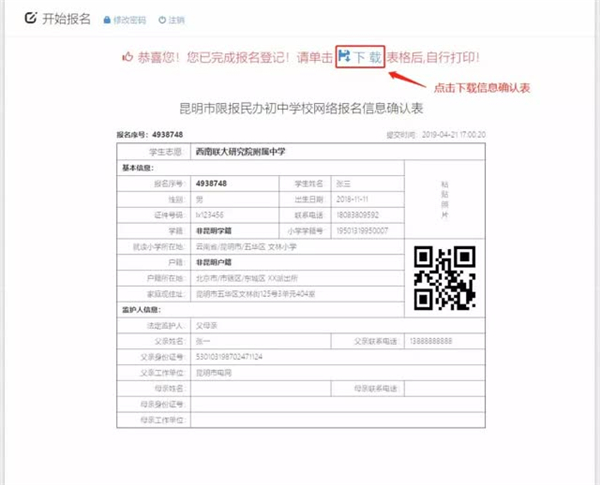Click the father's name 张一

203,341
